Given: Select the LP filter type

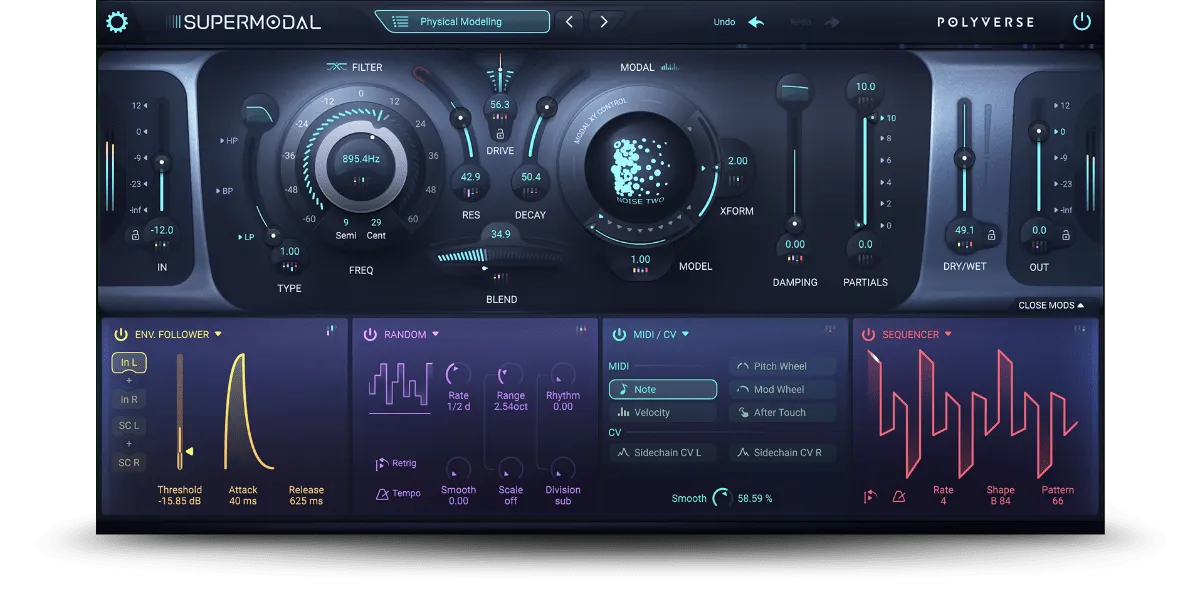Looking at the screenshot, I should tap(246, 237).
